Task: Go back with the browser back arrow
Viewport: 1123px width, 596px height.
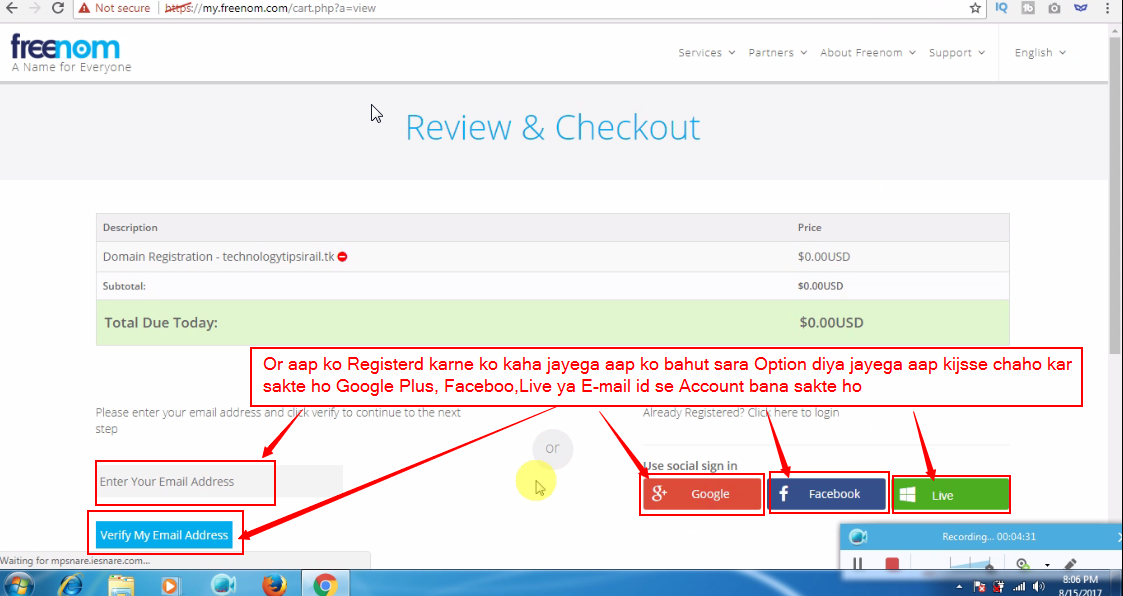Action: tap(11, 8)
